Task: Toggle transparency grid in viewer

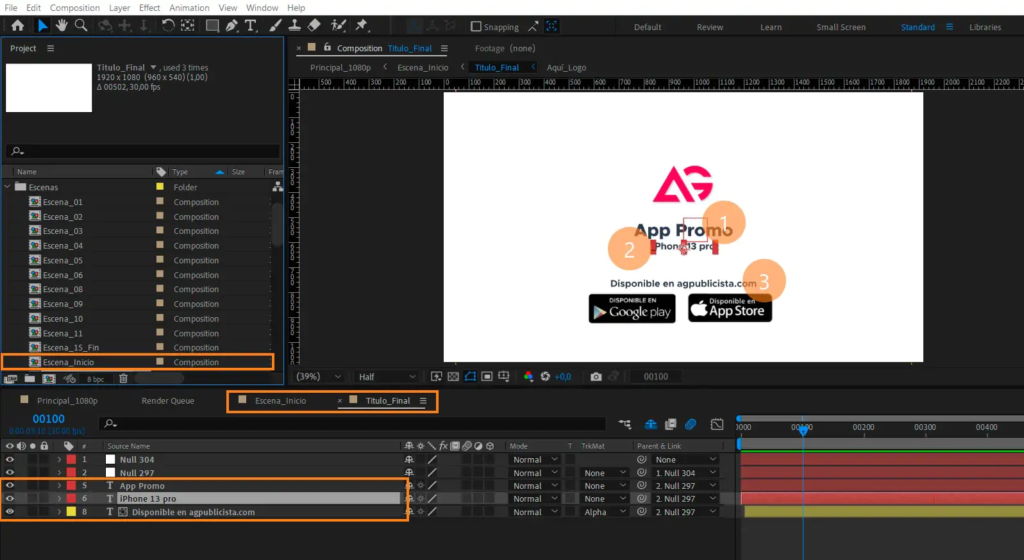Action: (x=453, y=377)
